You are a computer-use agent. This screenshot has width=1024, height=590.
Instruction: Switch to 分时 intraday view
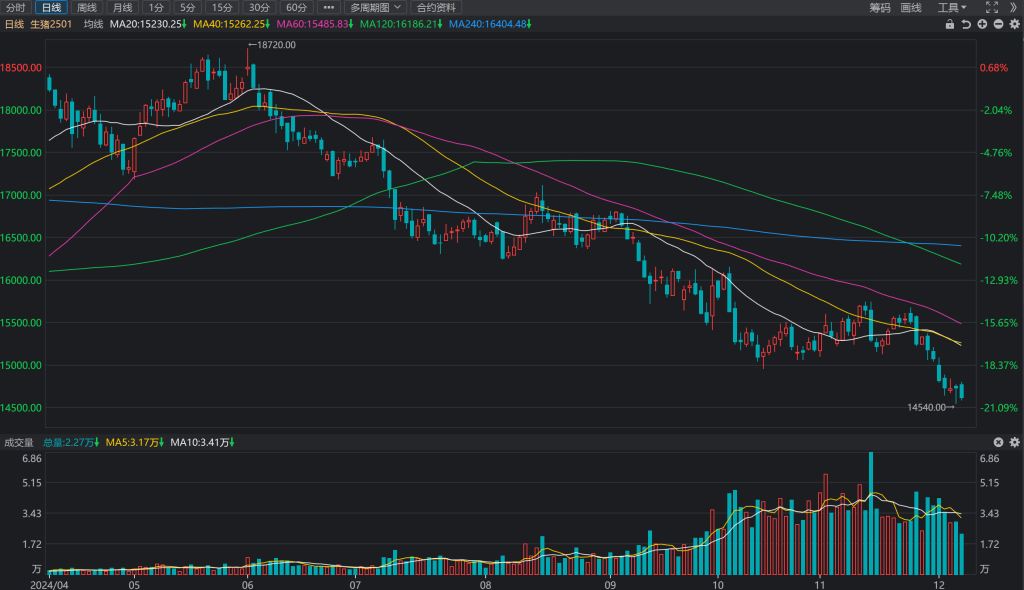click(x=16, y=7)
